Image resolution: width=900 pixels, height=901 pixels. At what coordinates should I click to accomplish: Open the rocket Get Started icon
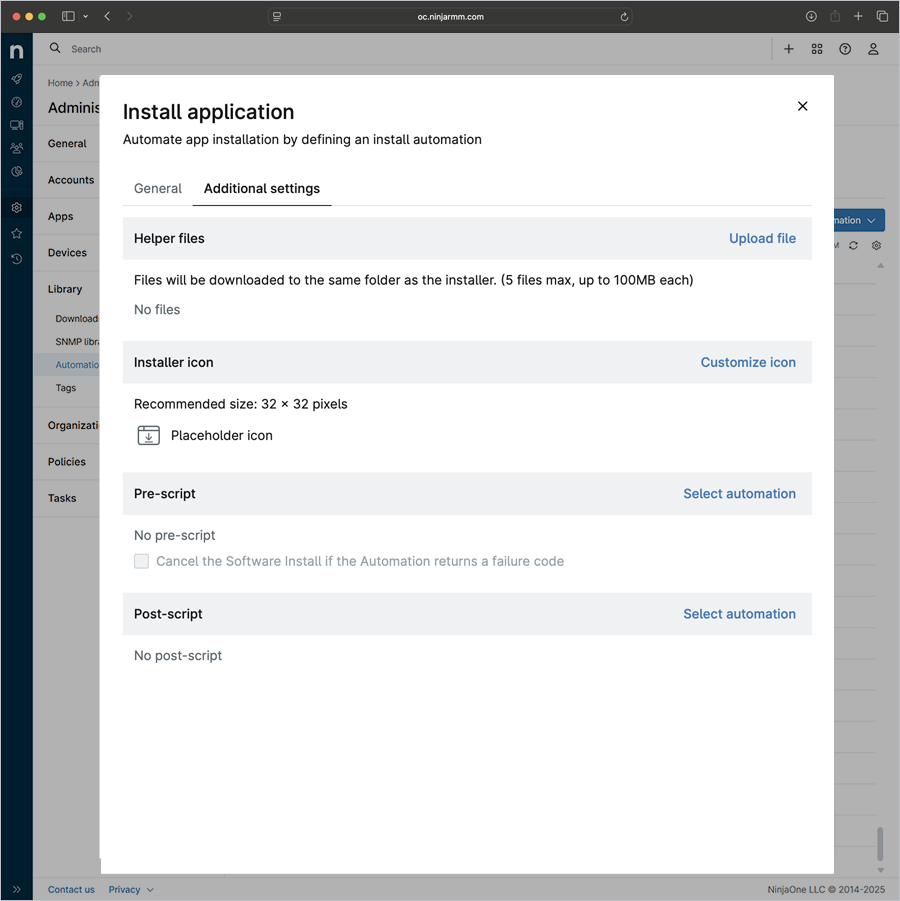pyautogui.click(x=17, y=79)
